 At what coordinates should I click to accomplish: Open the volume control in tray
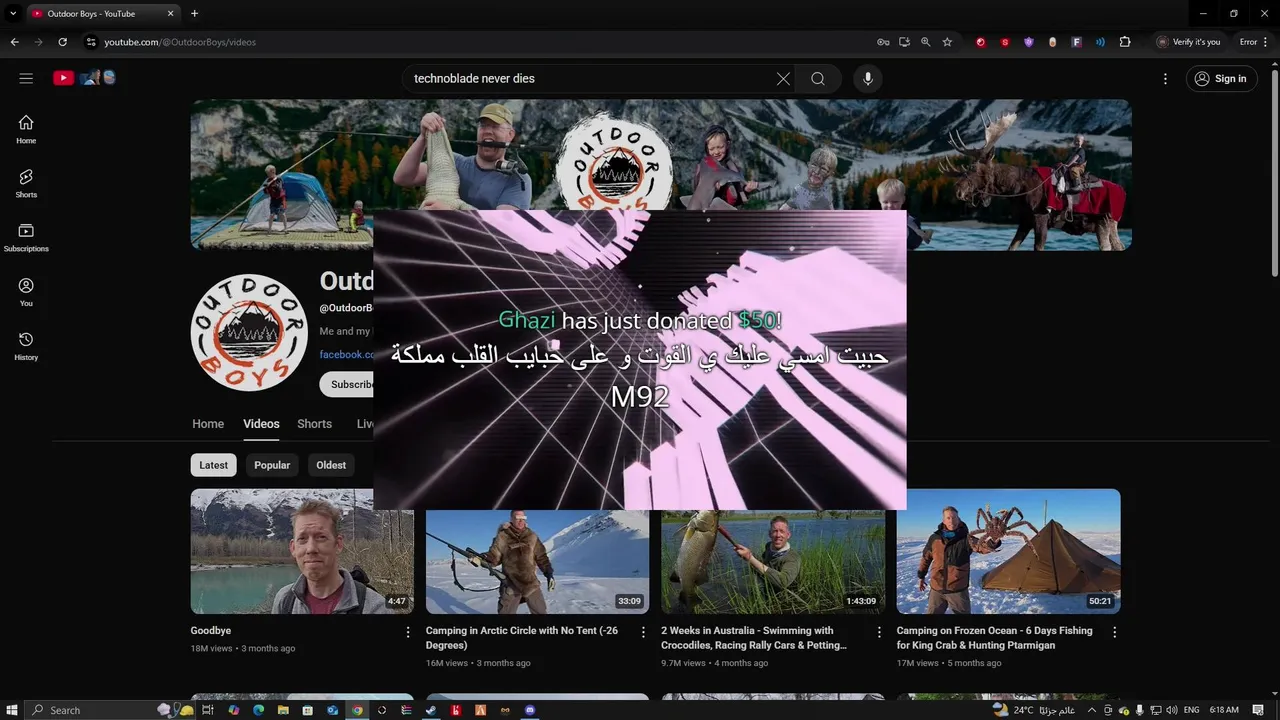[1171, 710]
